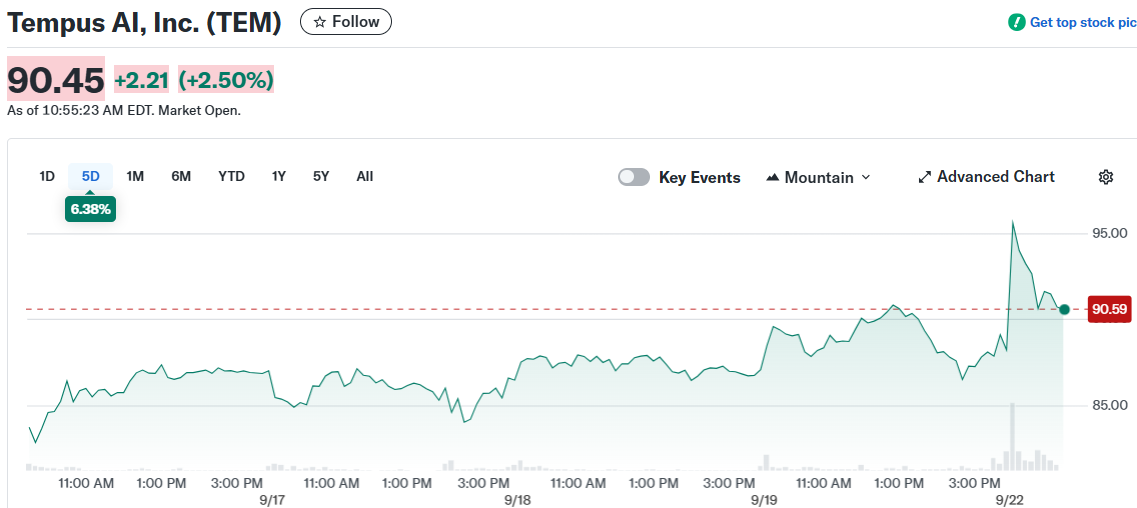Click the 90.45 current price
Image resolution: width=1137 pixels, height=508 pixels.
click(56, 79)
